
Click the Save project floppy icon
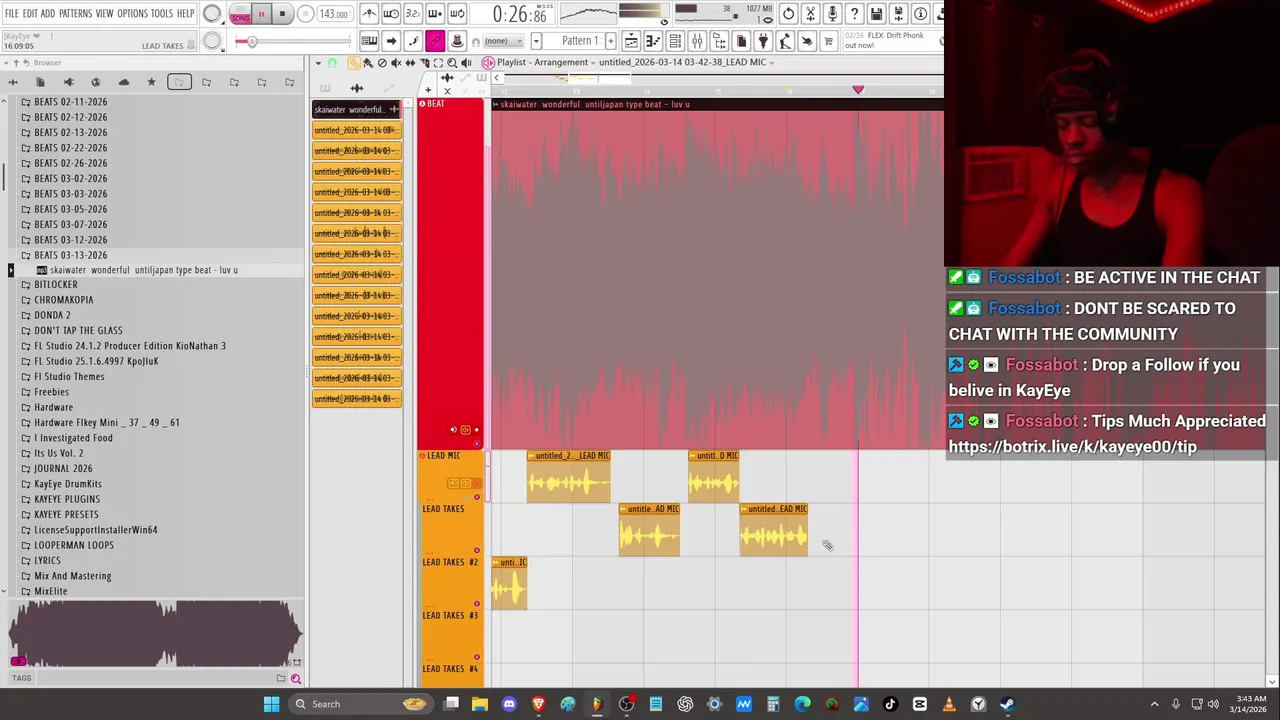(x=876, y=14)
